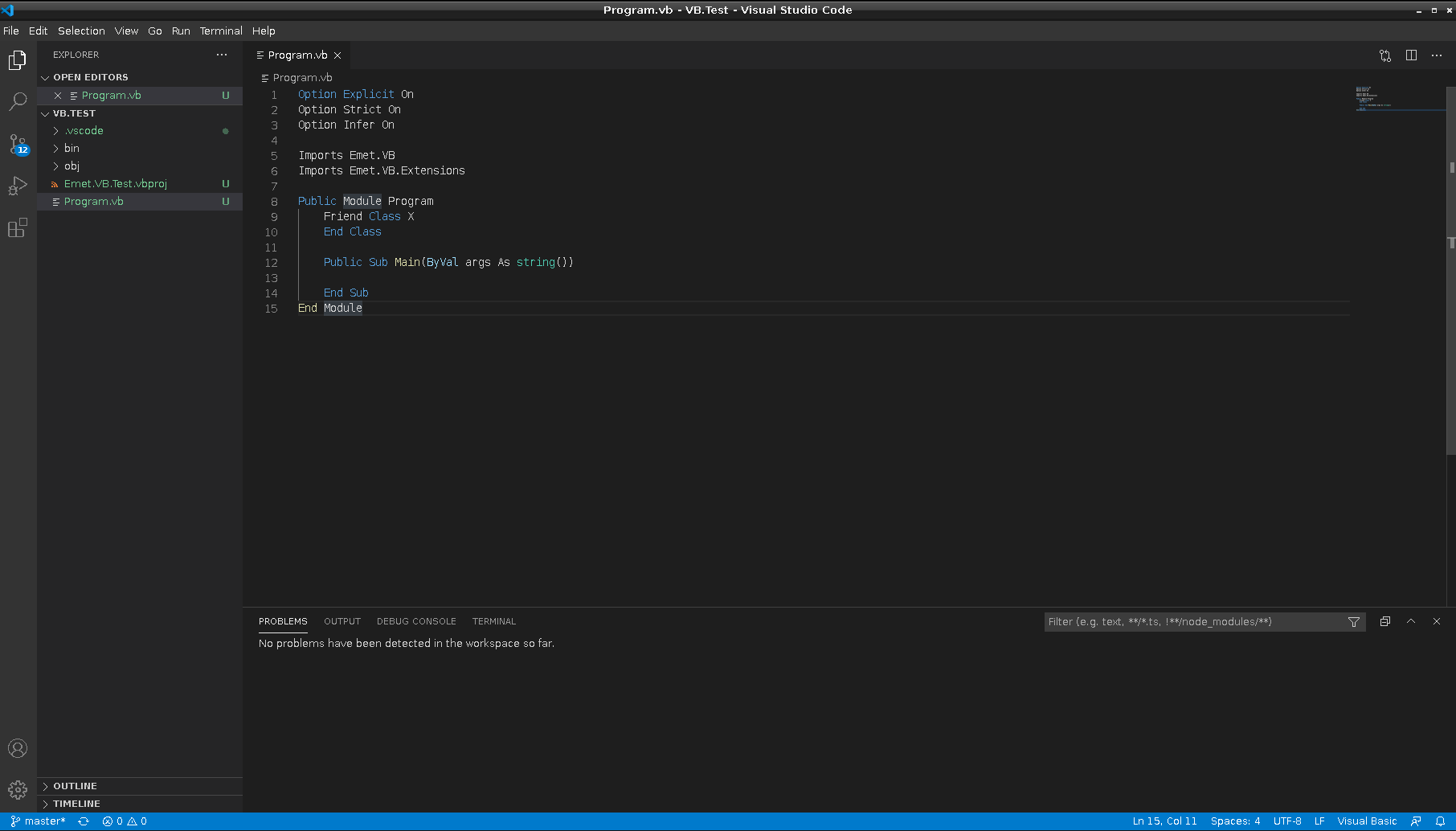Expand the bin folder

click(x=71, y=148)
